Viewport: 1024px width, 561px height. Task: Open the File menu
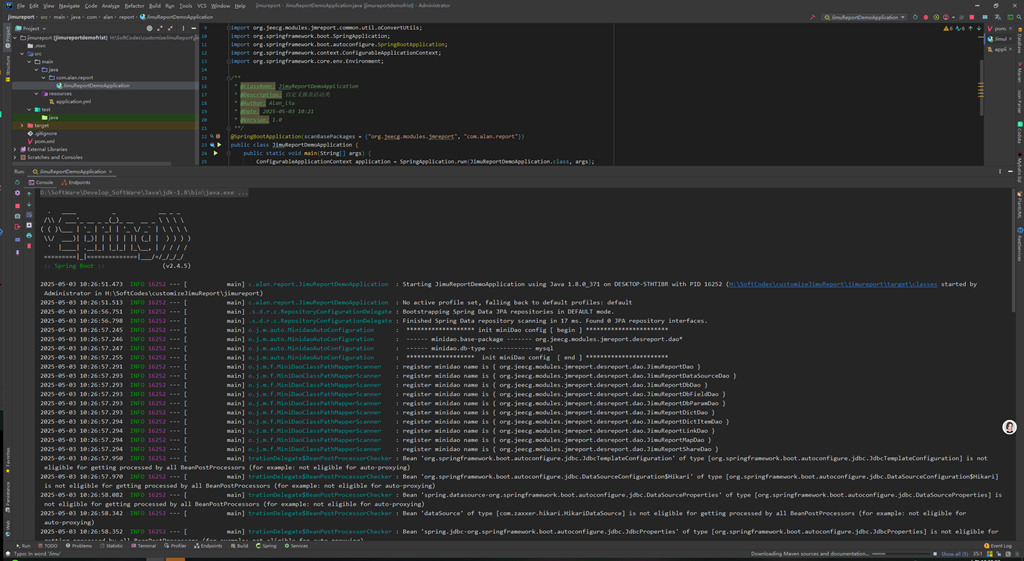pos(20,6)
